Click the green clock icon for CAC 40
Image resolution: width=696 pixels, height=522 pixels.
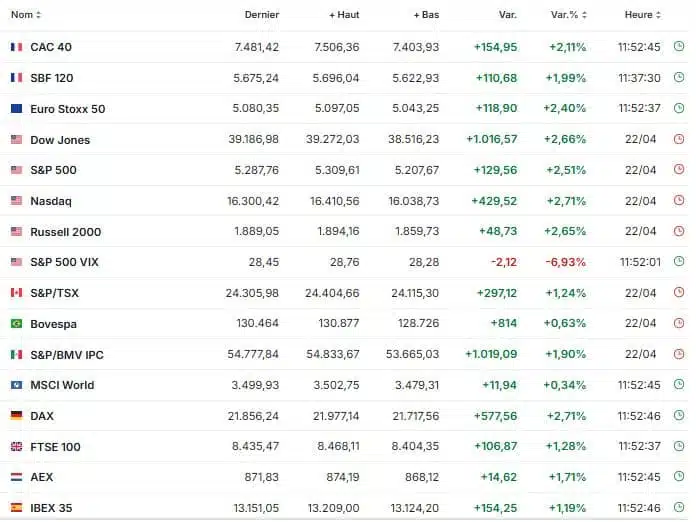(679, 47)
